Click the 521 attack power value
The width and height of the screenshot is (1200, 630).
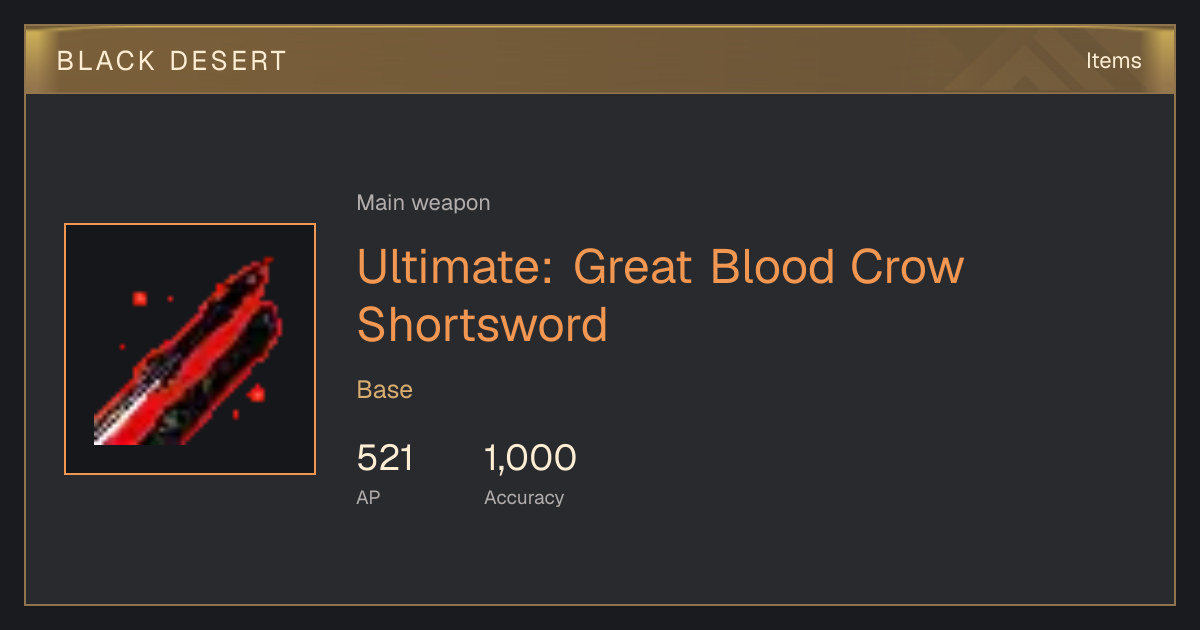click(385, 458)
